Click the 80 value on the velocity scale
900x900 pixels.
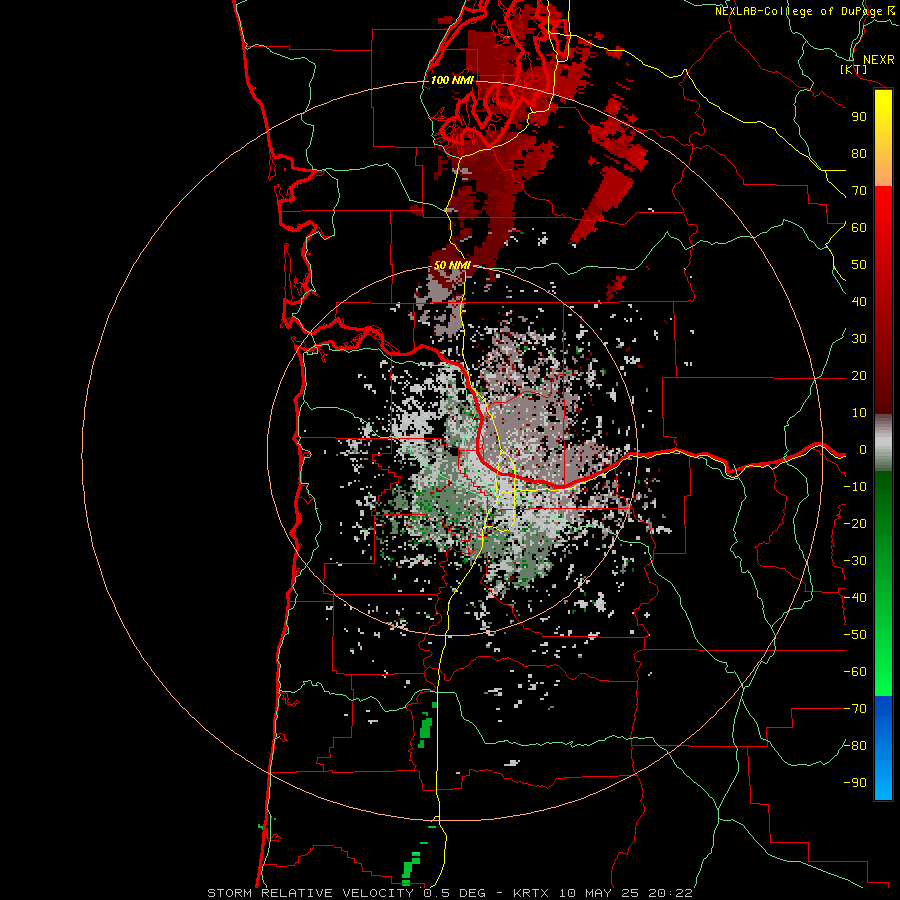tap(859, 153)
